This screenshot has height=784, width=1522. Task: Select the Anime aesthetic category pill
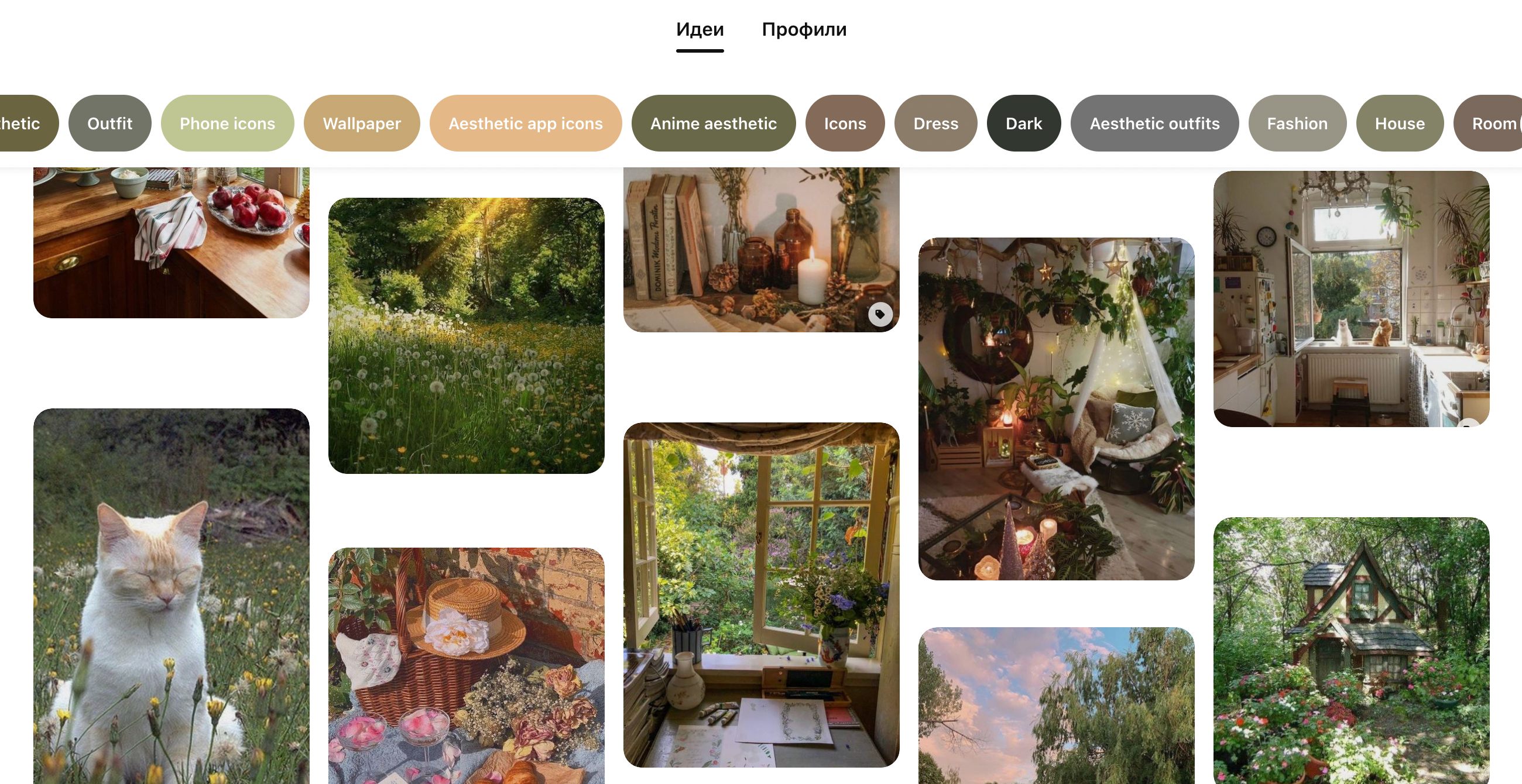coord(713,122)
